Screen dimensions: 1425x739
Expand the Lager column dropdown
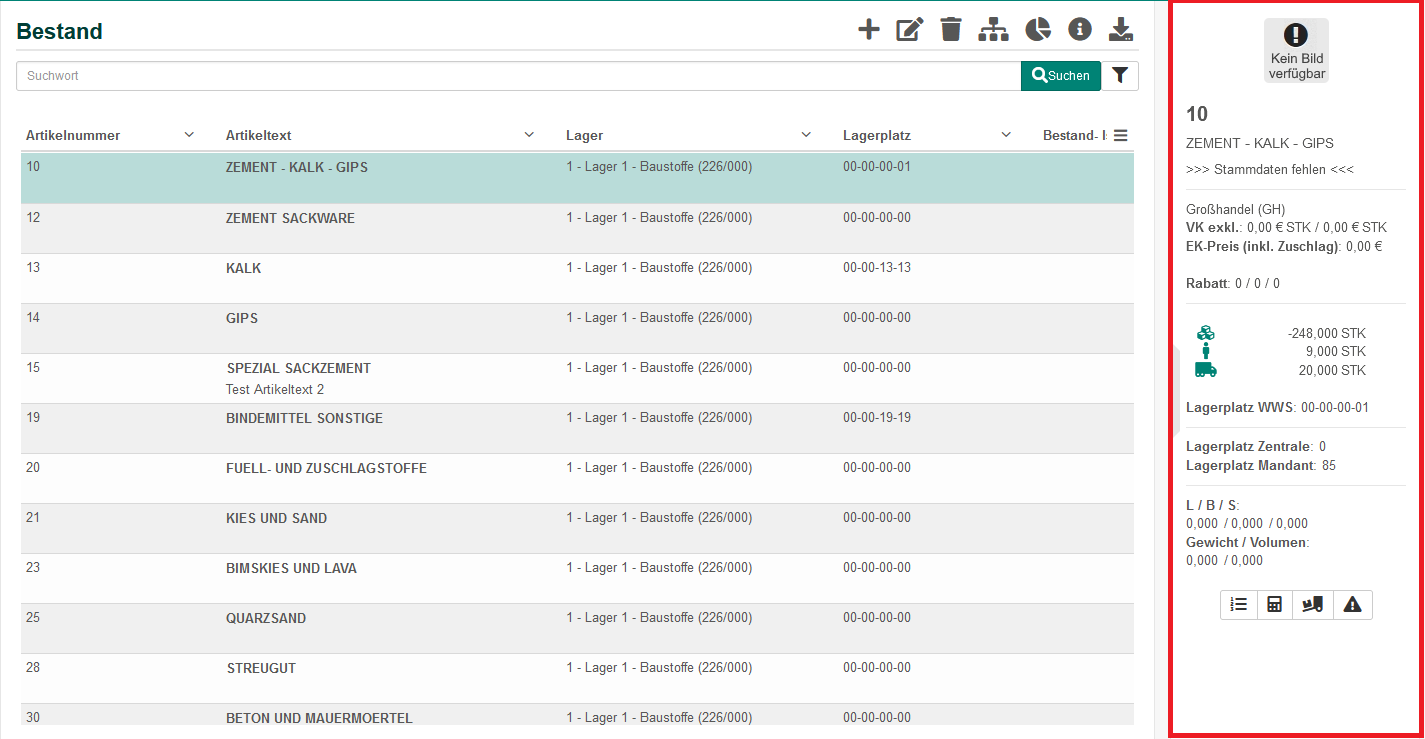tap(806, 135)
